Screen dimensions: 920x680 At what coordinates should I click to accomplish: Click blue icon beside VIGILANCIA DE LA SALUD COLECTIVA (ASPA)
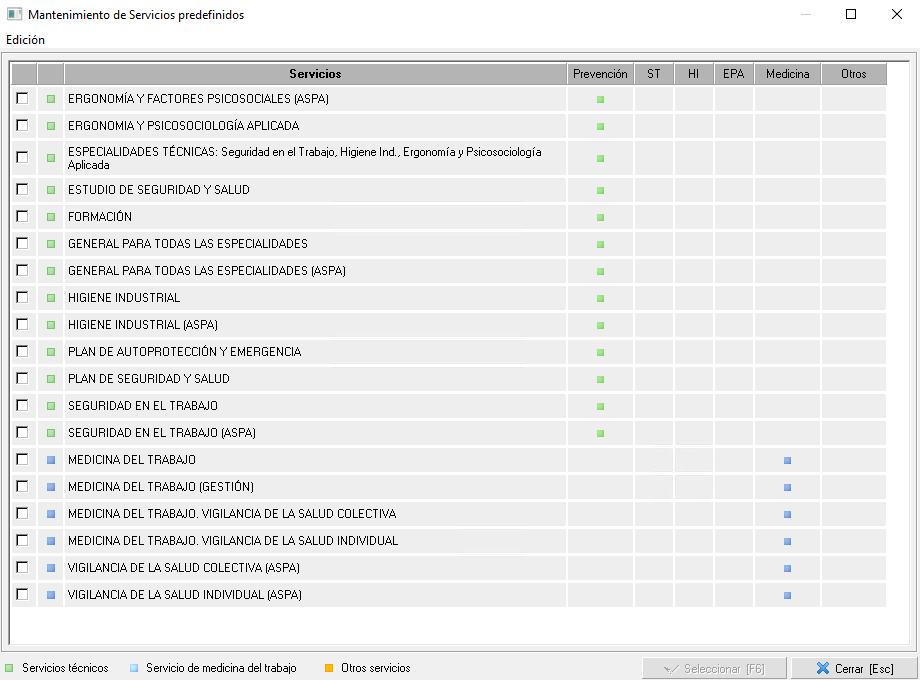[x=51, y=568]
